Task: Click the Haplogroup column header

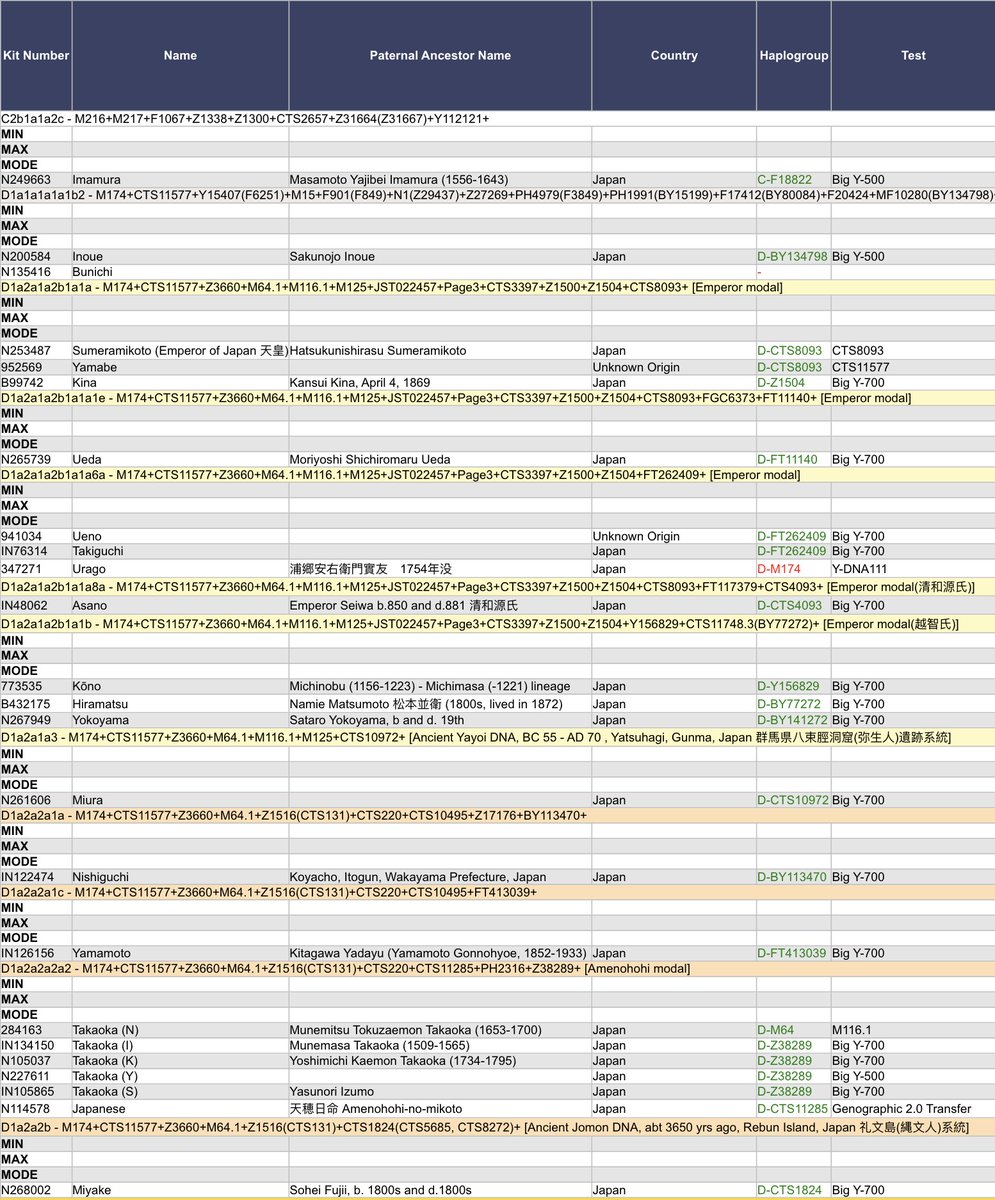Action: 794,56
